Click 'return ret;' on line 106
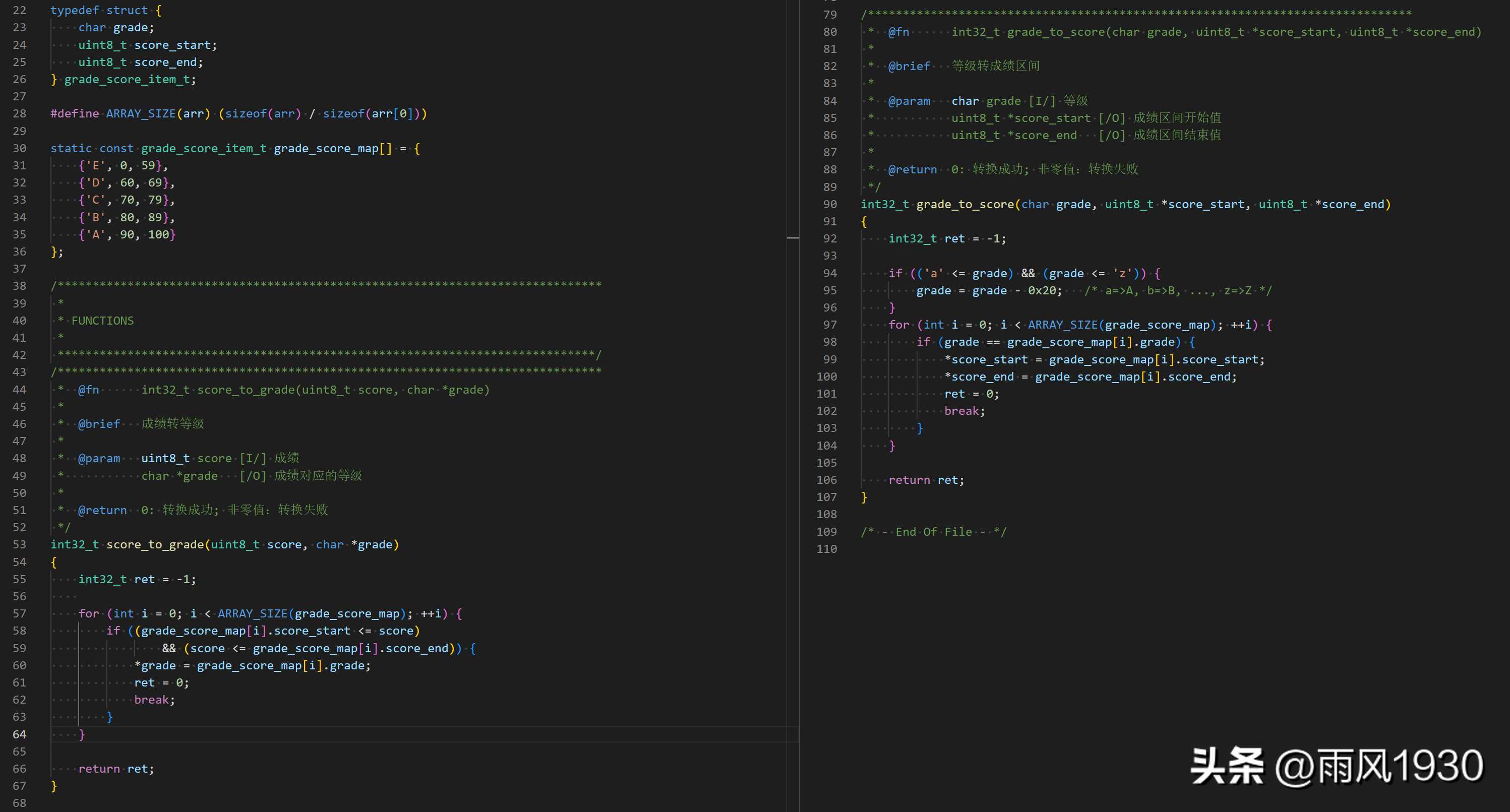The image size is (1510, 812). click(x=926, y=480)
